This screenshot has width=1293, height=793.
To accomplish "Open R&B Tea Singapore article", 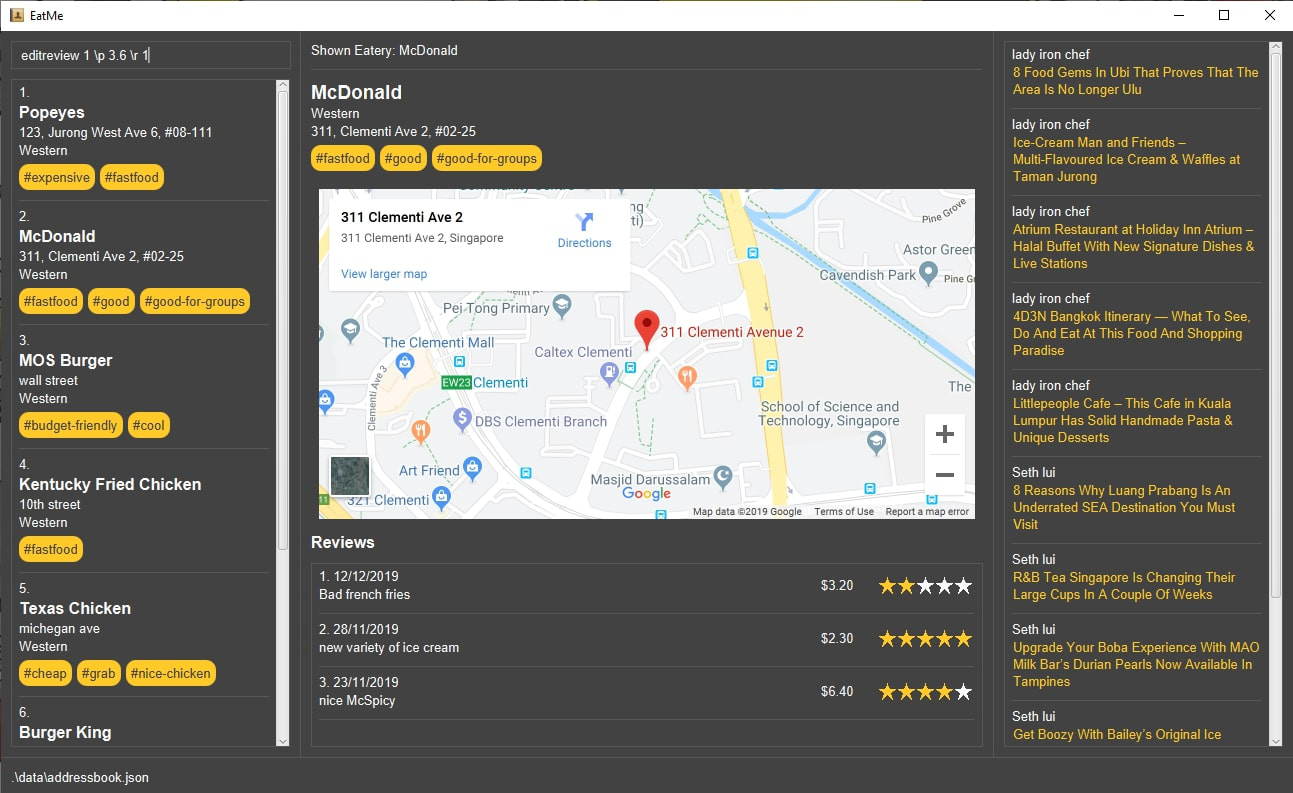I will pos(1124,586).
